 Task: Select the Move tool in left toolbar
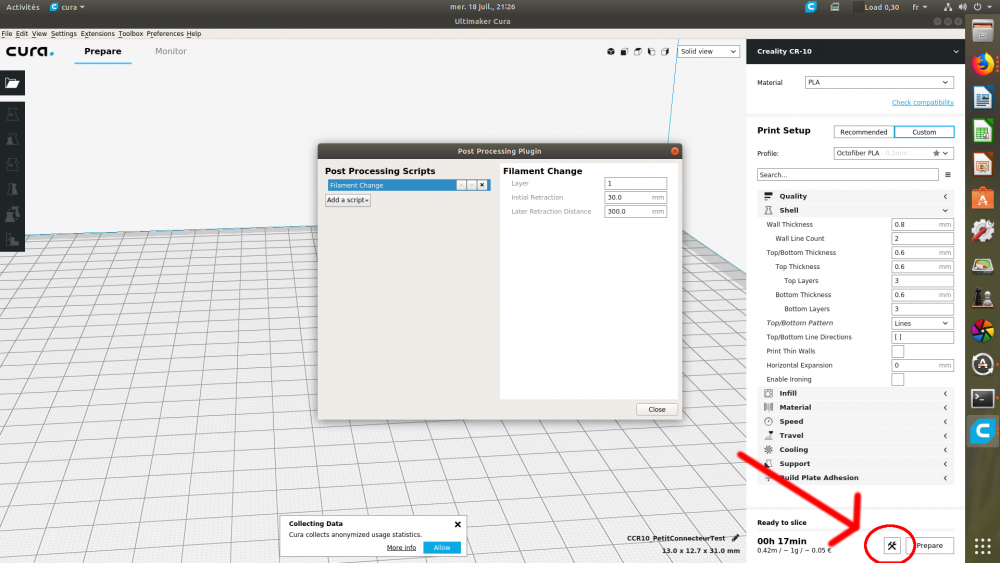pyautogui.click(x=12, y=114)
